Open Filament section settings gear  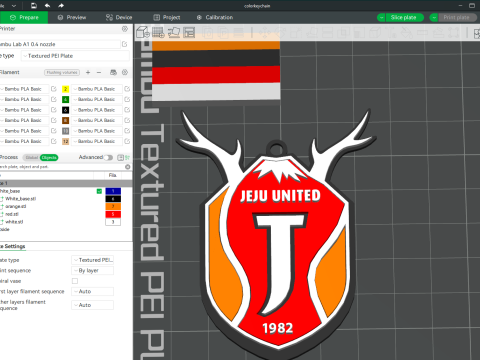click(125, 72)
